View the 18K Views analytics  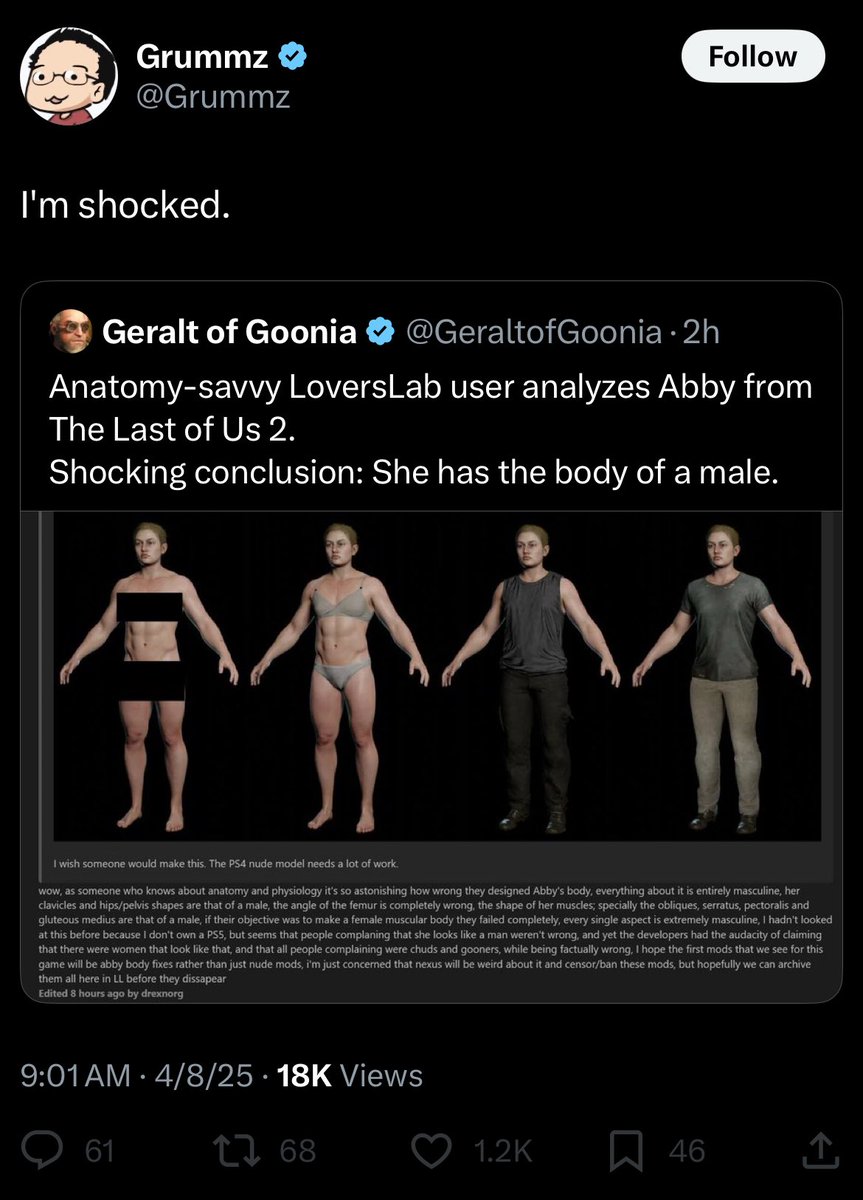coord(350,1075)
